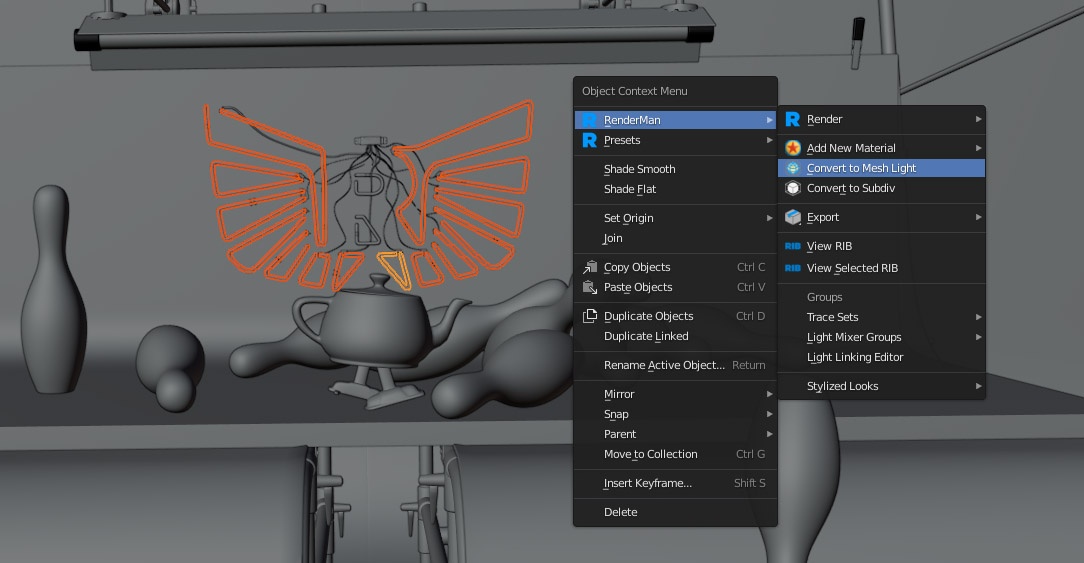Click the Copy Objects icon
Viewport: 1084px width, 563px height.
pos(590,267)
